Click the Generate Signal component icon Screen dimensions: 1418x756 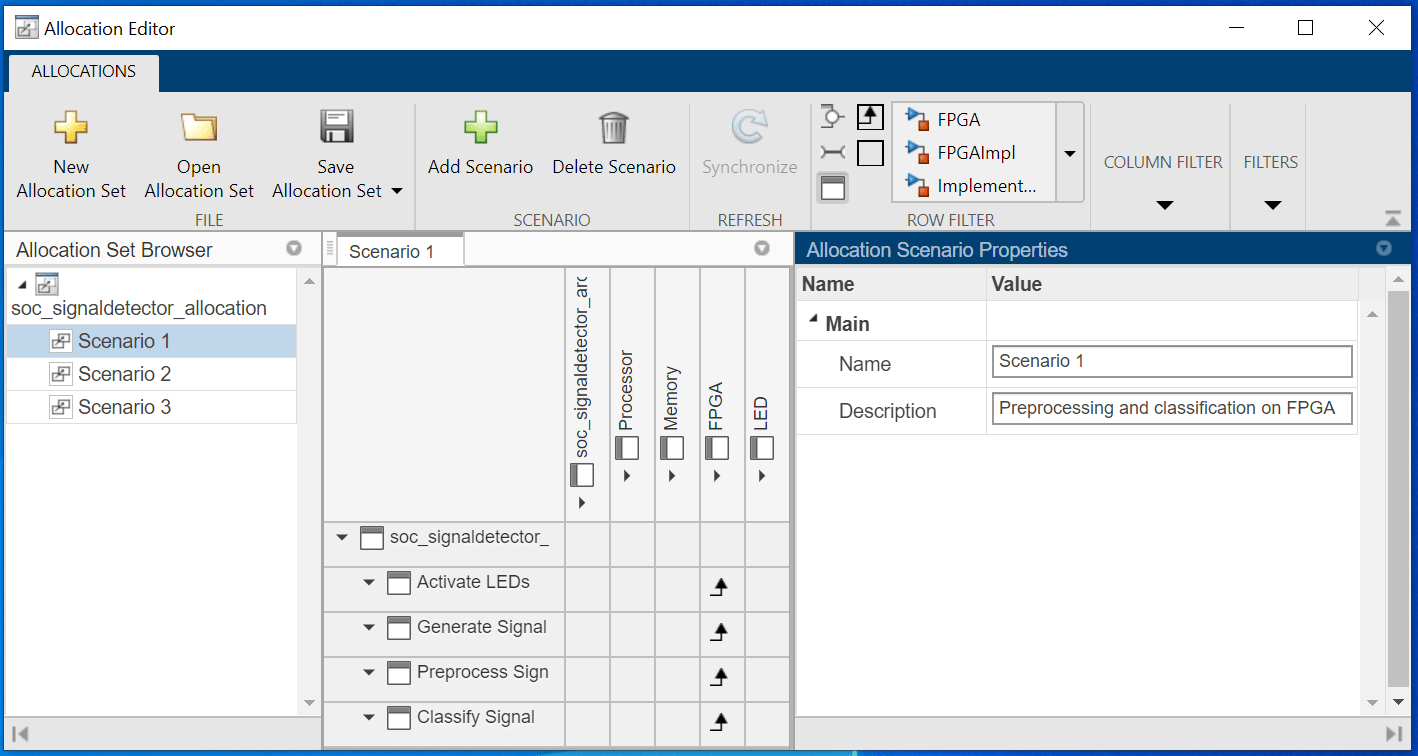pos(399,628)
